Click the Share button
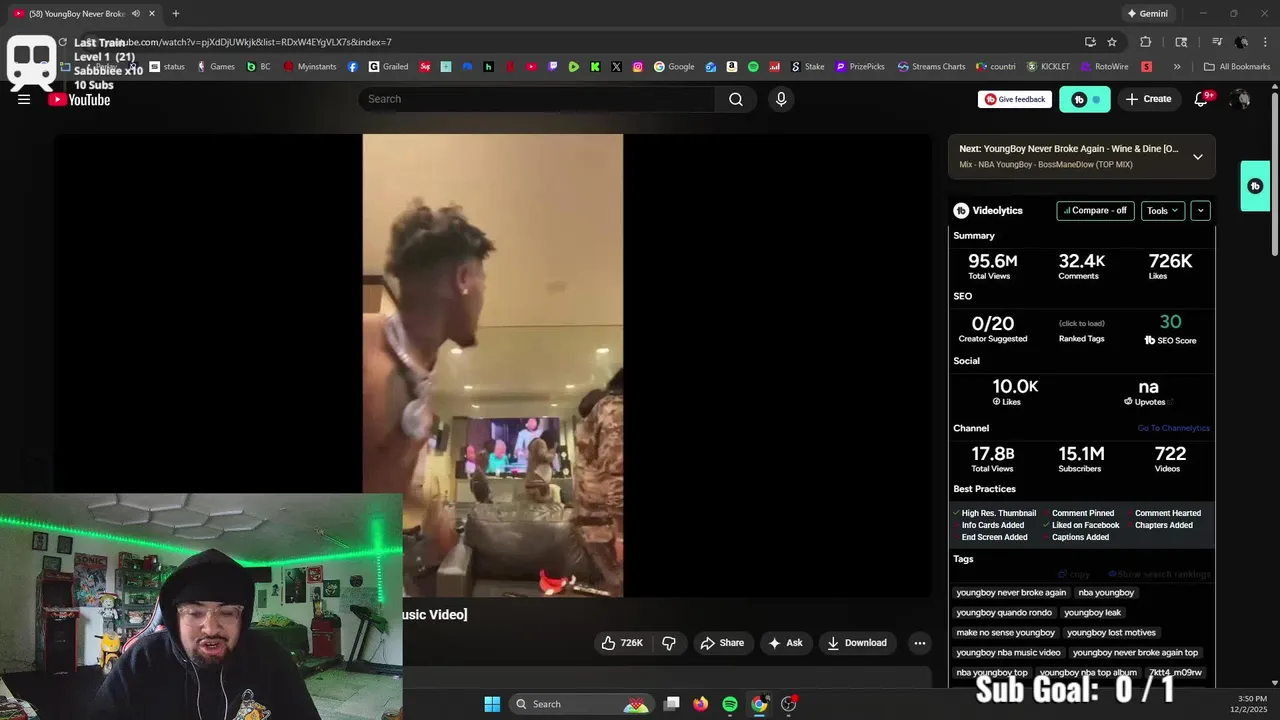The height and width of the screenshot is (720, 1280). (722, 643)
